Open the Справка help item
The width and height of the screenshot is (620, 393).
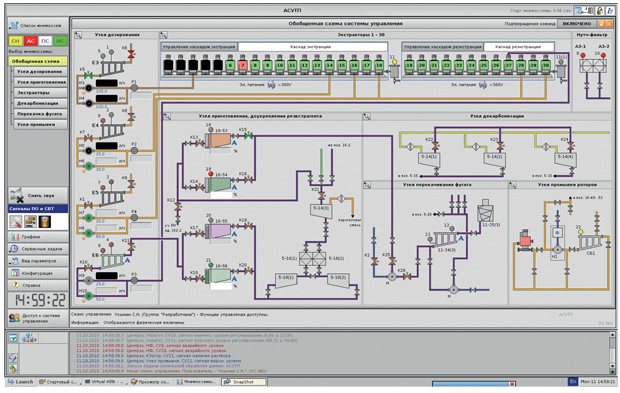38,285
